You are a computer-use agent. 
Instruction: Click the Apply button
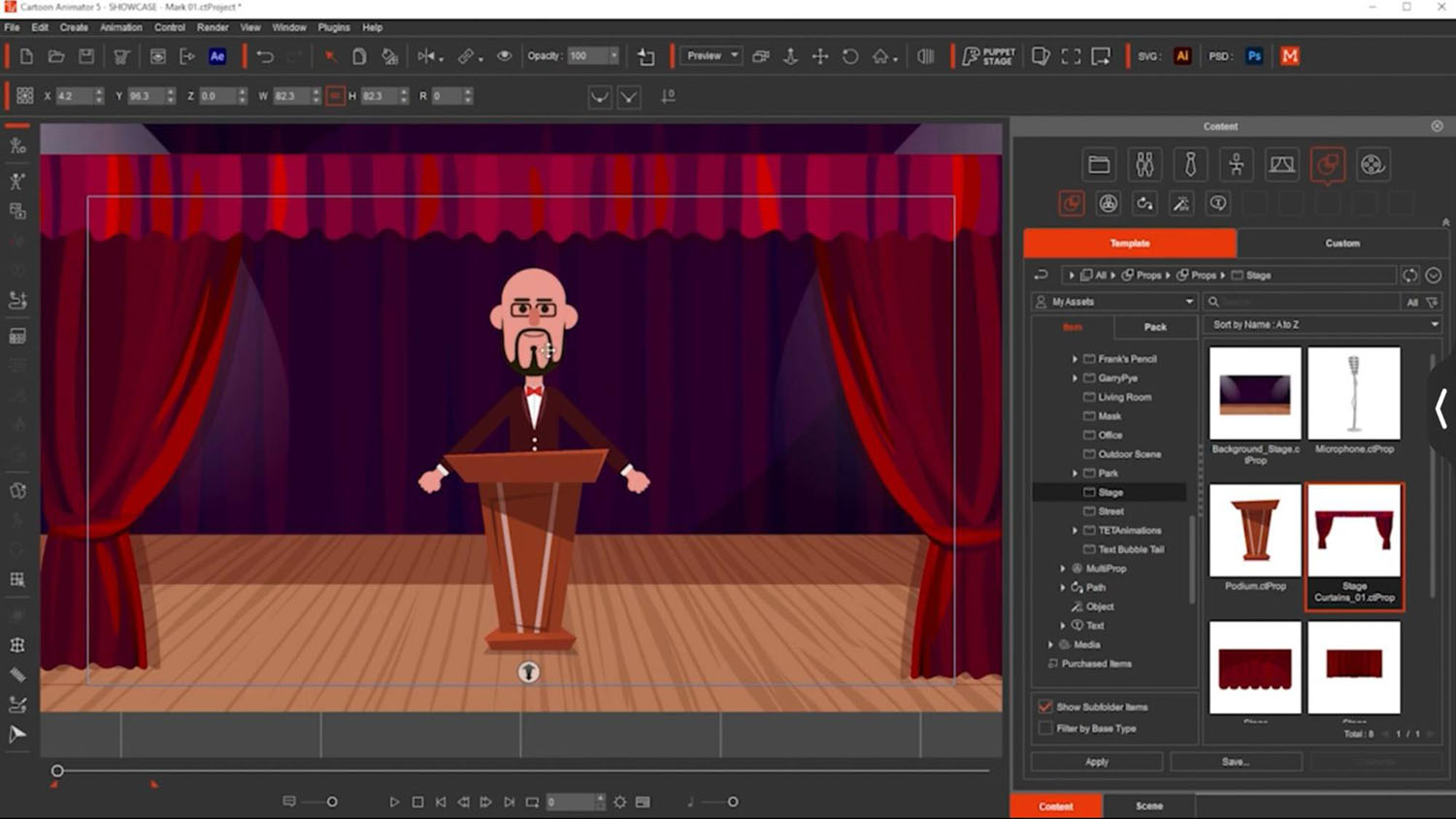click(x=1097, y=762)
